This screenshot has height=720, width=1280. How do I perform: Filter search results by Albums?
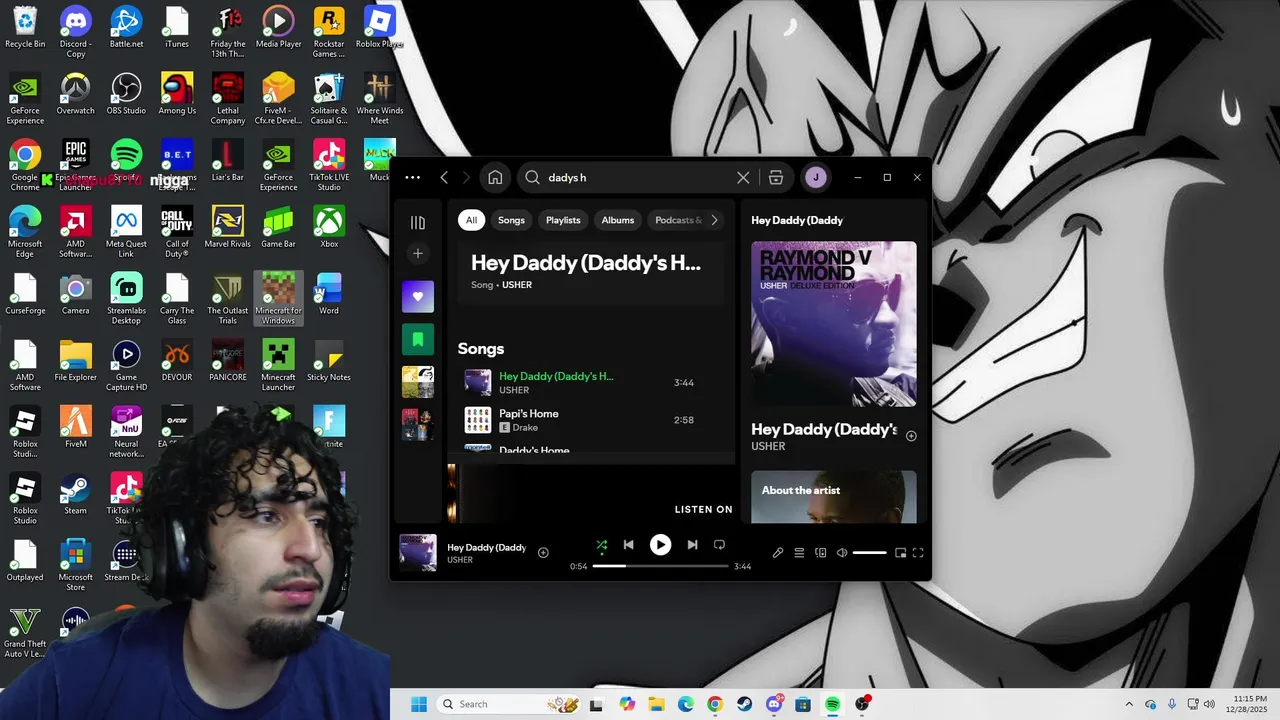(x=618, y=220)
